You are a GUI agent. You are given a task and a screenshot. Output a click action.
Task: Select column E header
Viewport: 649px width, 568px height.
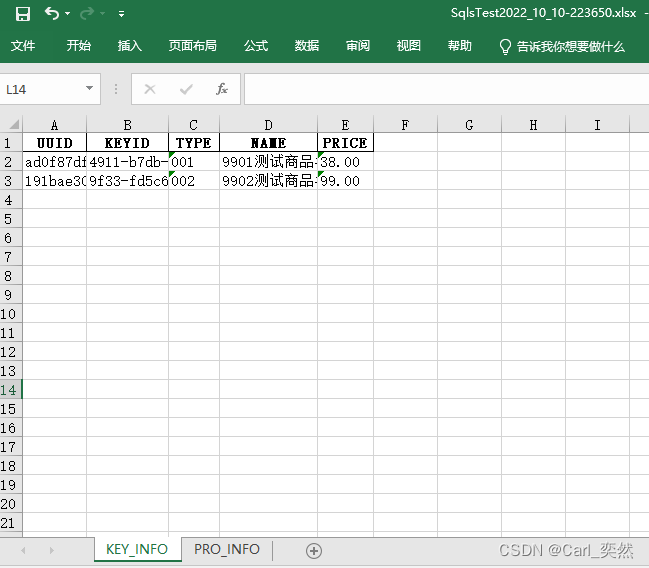346,125
